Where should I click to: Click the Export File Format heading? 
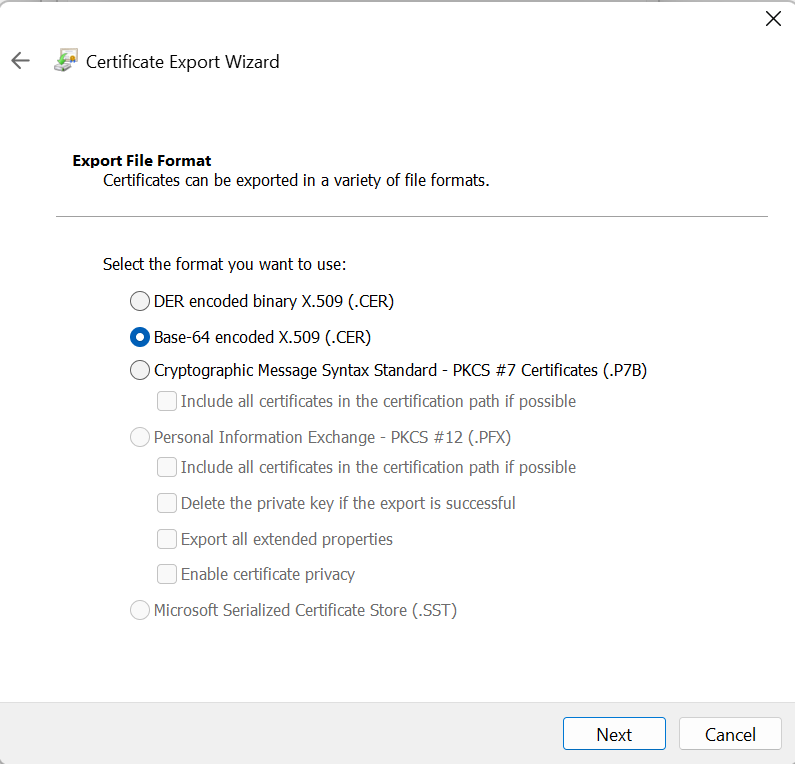tap(142, 161)
